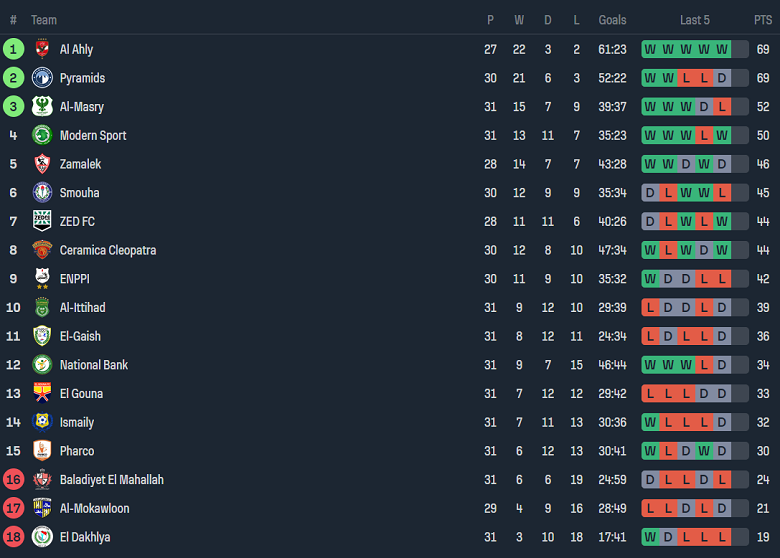Click the Ceramica Cleopatra team crest
The image size is (780, 558).
click(x=42, y=250)
